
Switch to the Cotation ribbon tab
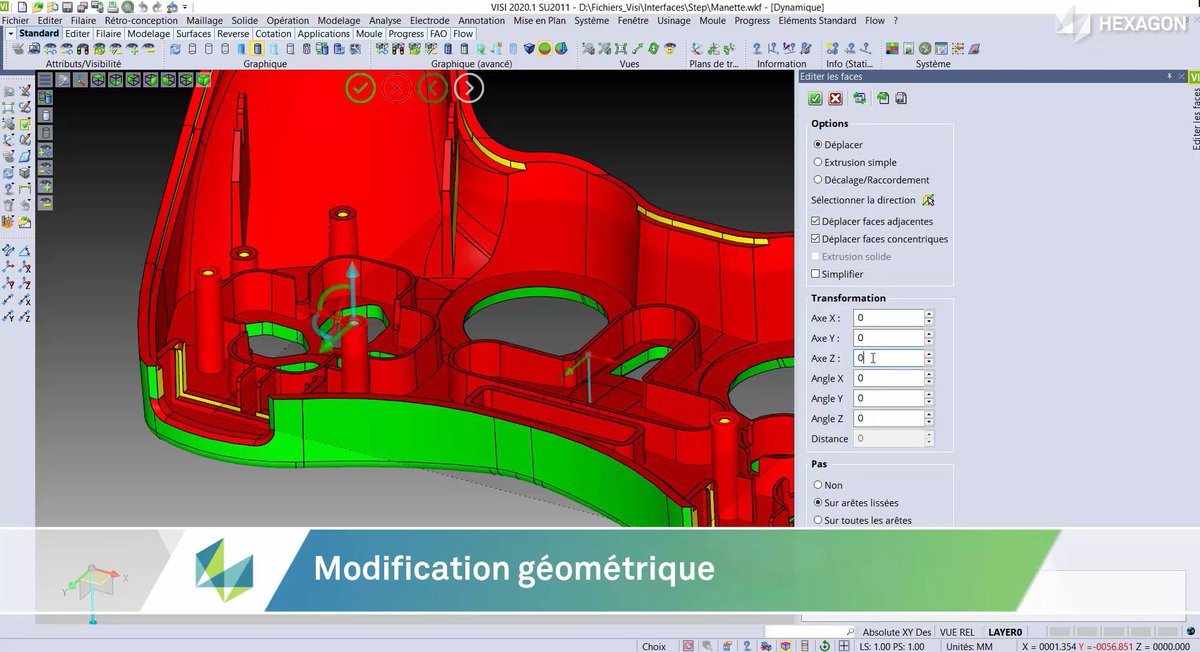coord(273,33)
